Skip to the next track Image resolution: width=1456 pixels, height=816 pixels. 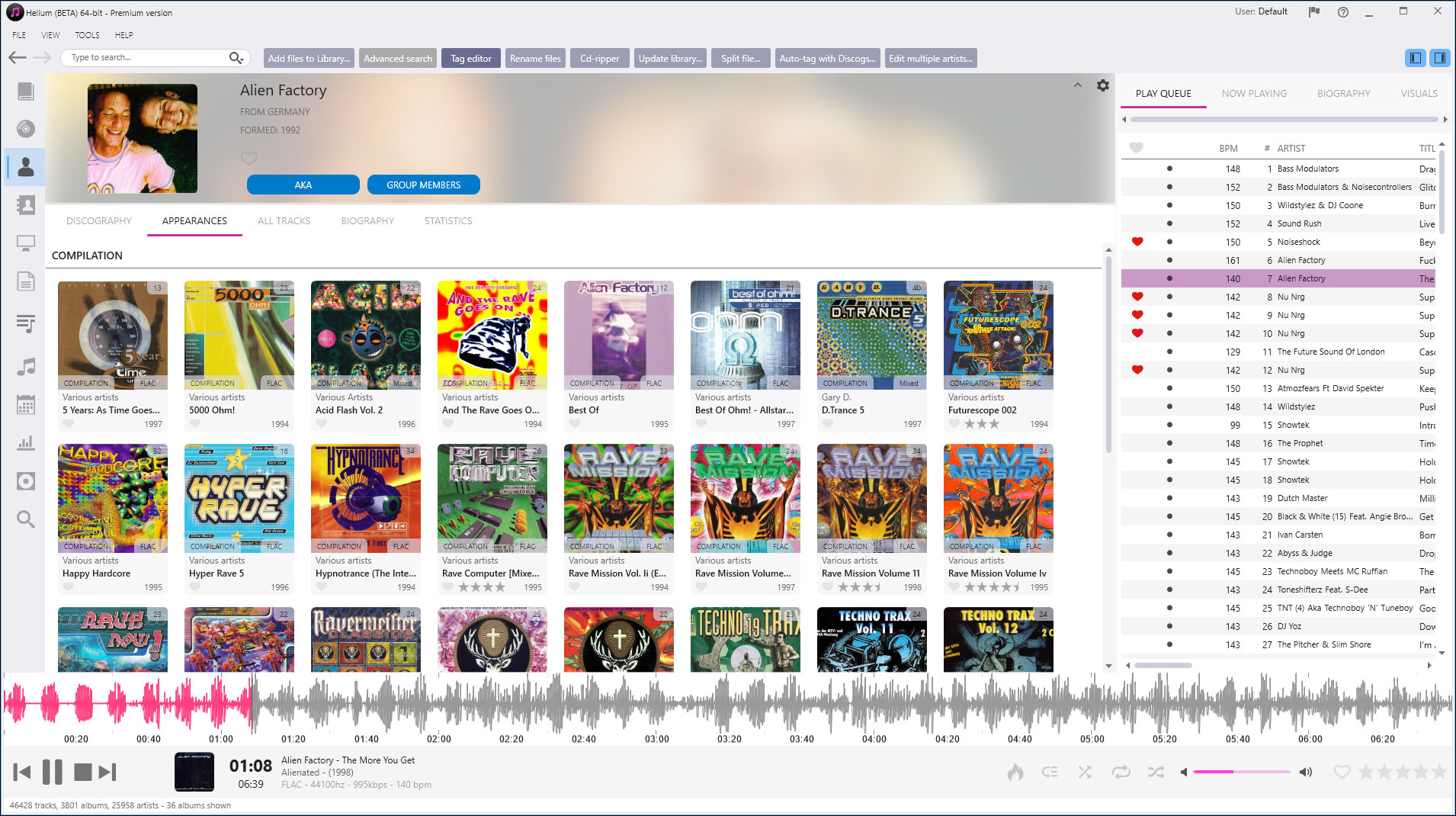[x=107, y=772]
